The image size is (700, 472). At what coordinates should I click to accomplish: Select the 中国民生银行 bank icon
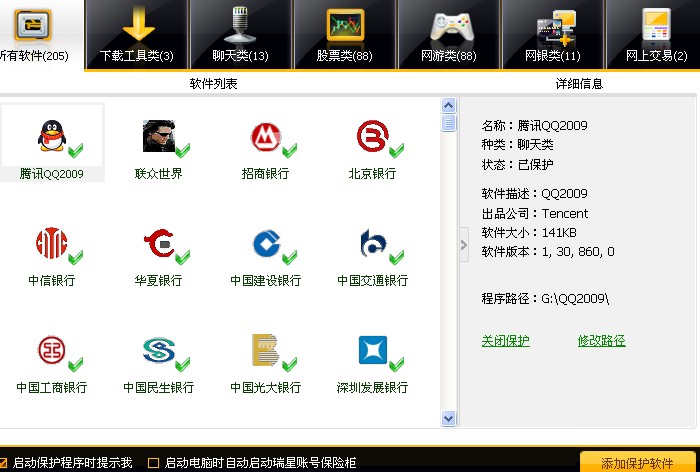[158, 350]
